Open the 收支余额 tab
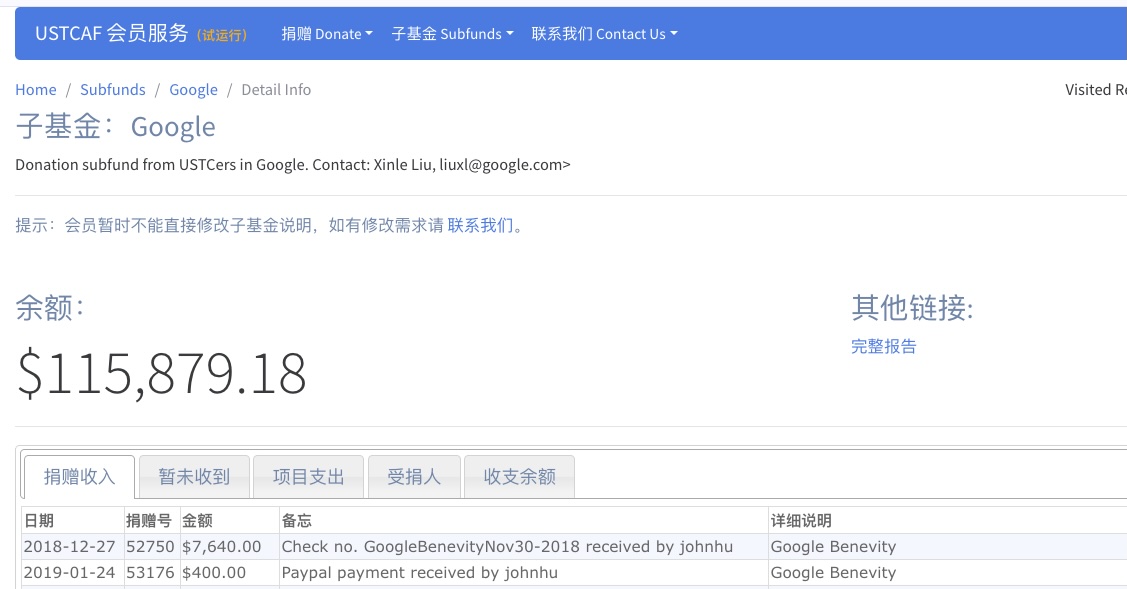 pos(518,477)
